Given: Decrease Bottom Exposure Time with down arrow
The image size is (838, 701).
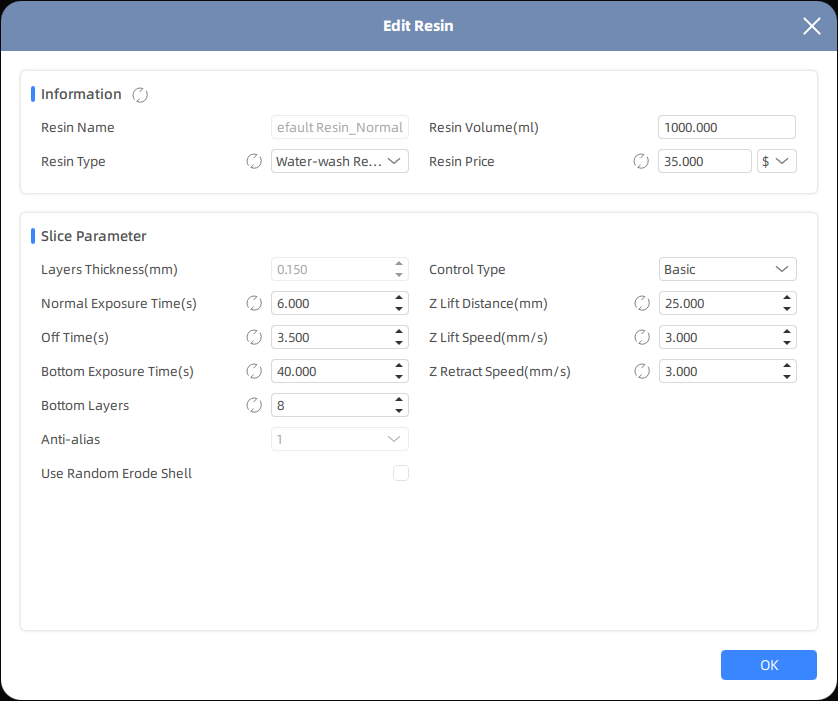Looking at the screenshot, I should 399,377.
